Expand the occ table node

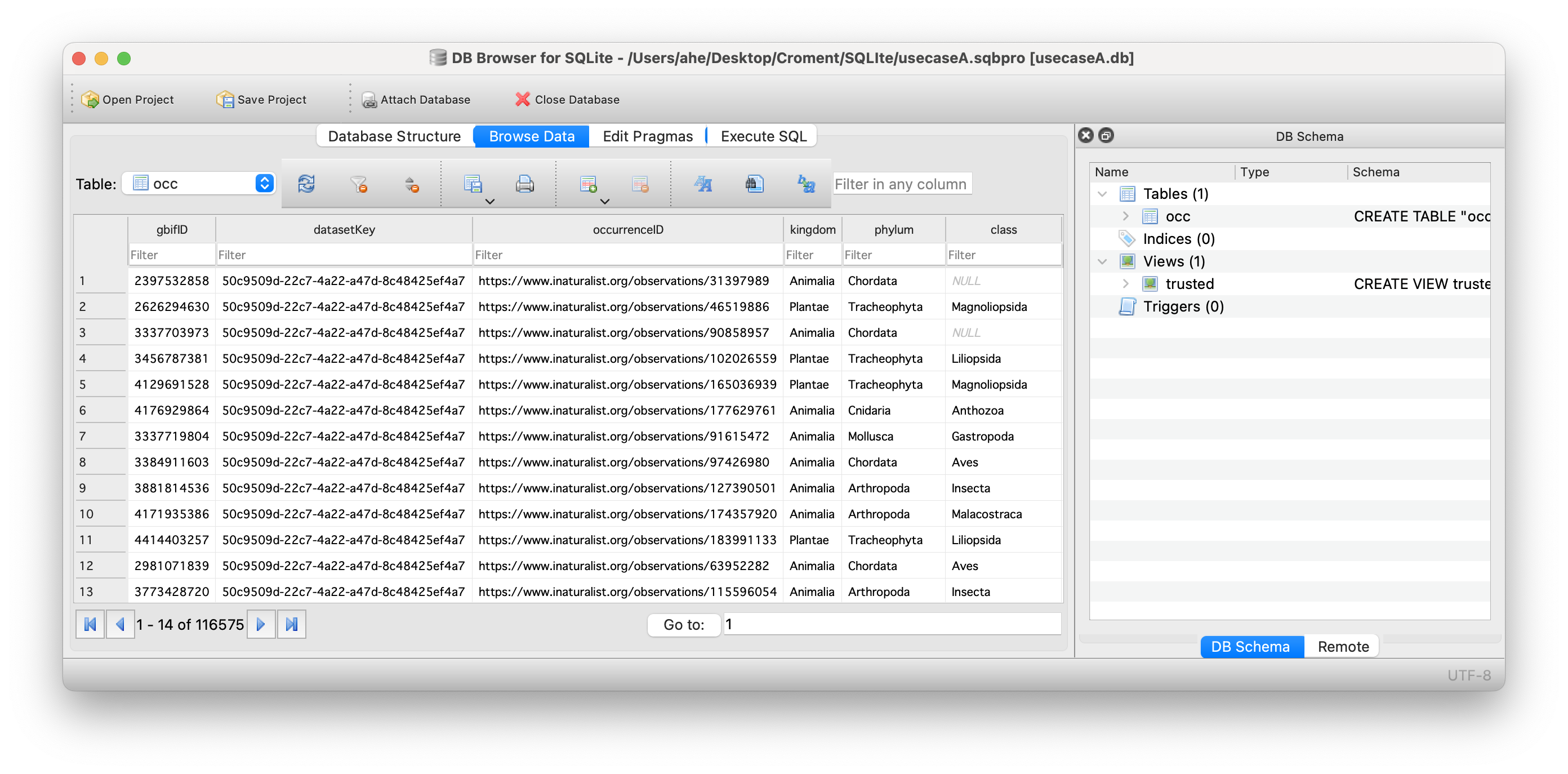coord(1125,216)
